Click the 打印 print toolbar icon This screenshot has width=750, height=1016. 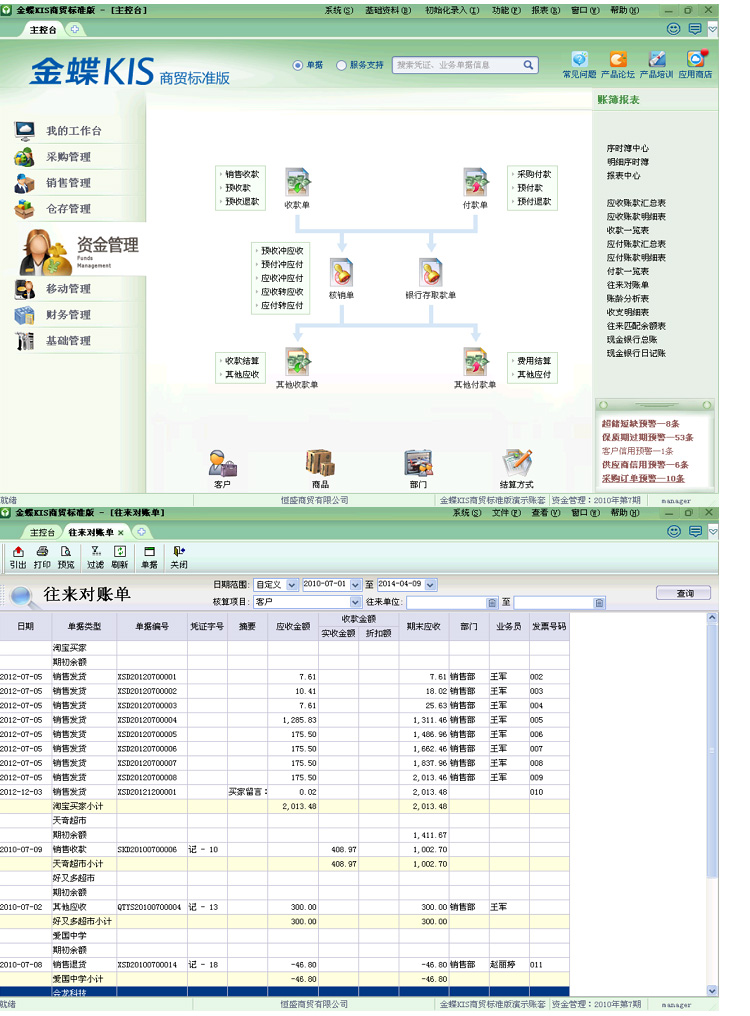click(x=42, y=557)
